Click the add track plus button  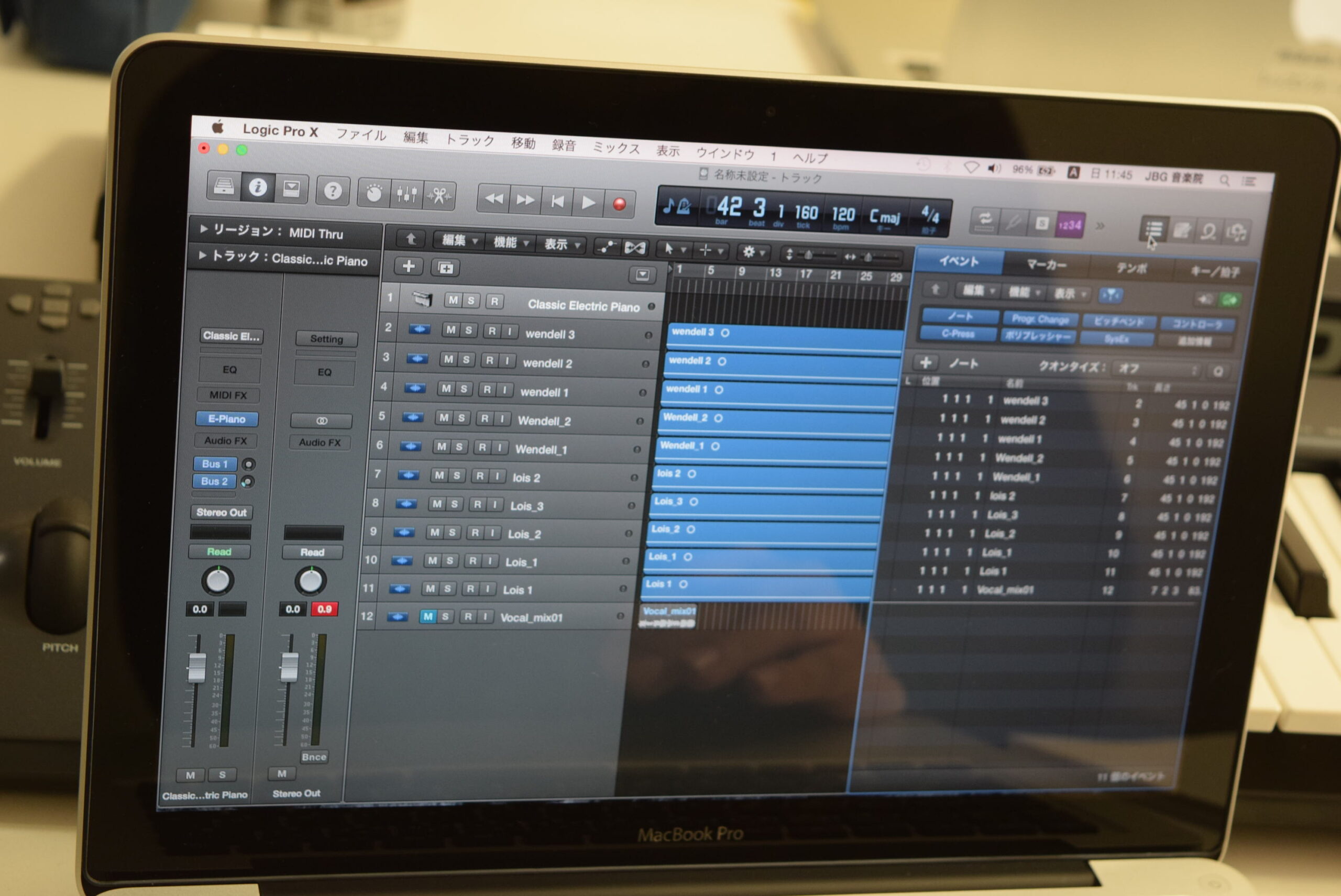(x=408, y=266)
